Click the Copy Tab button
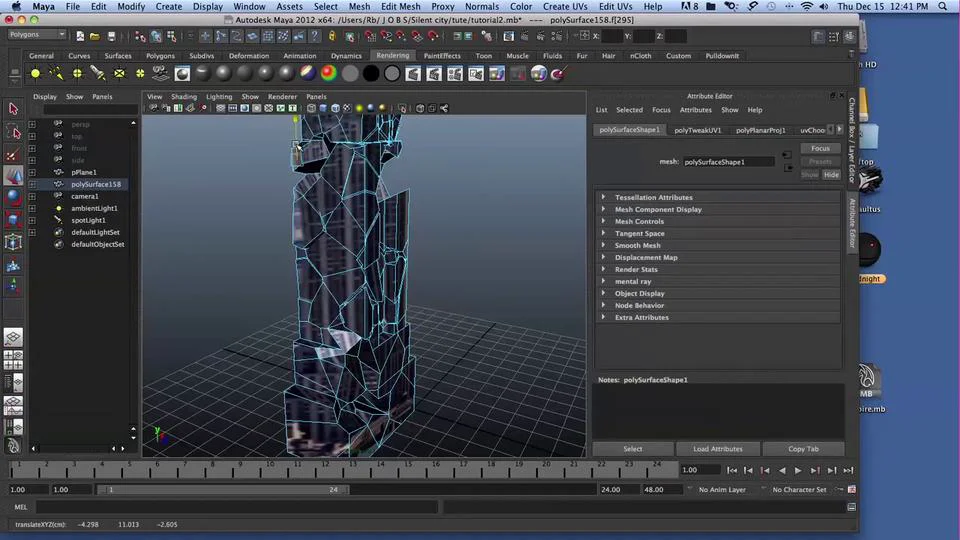960x540 pixels. click(x=803, y=449)
